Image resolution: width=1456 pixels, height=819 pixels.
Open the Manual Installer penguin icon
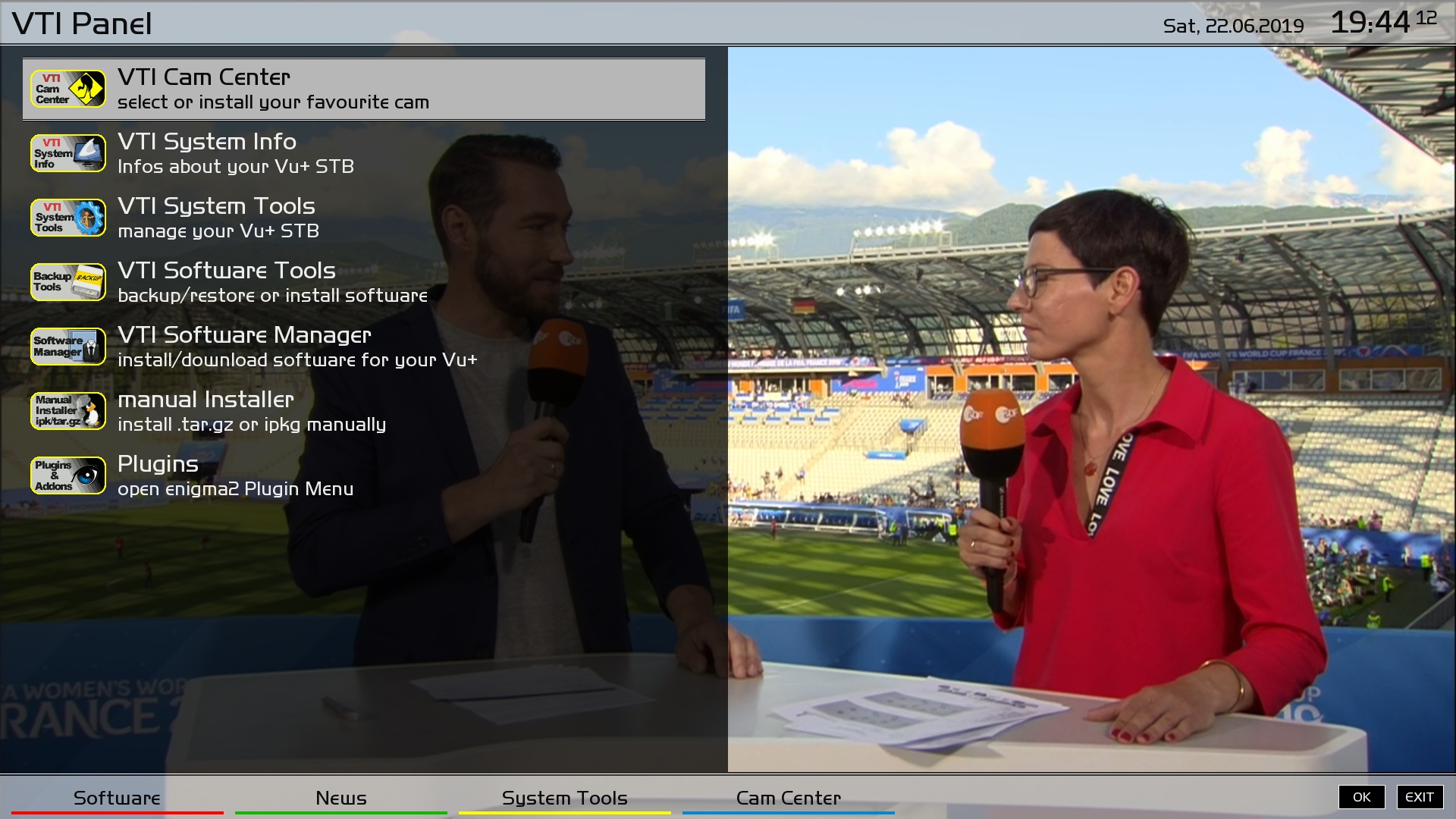pyautogui.click(x=68, y=411)
